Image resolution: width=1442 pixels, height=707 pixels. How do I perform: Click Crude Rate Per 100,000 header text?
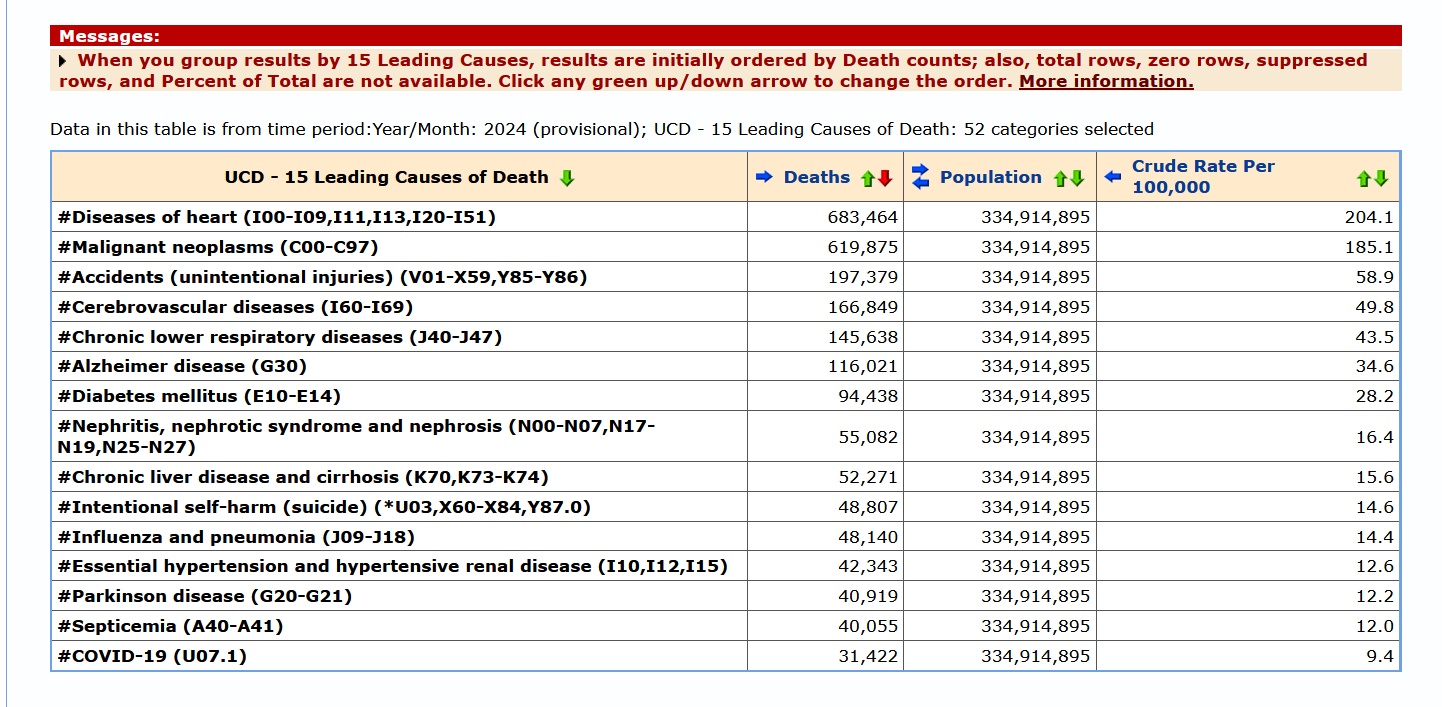point(1203,177)
